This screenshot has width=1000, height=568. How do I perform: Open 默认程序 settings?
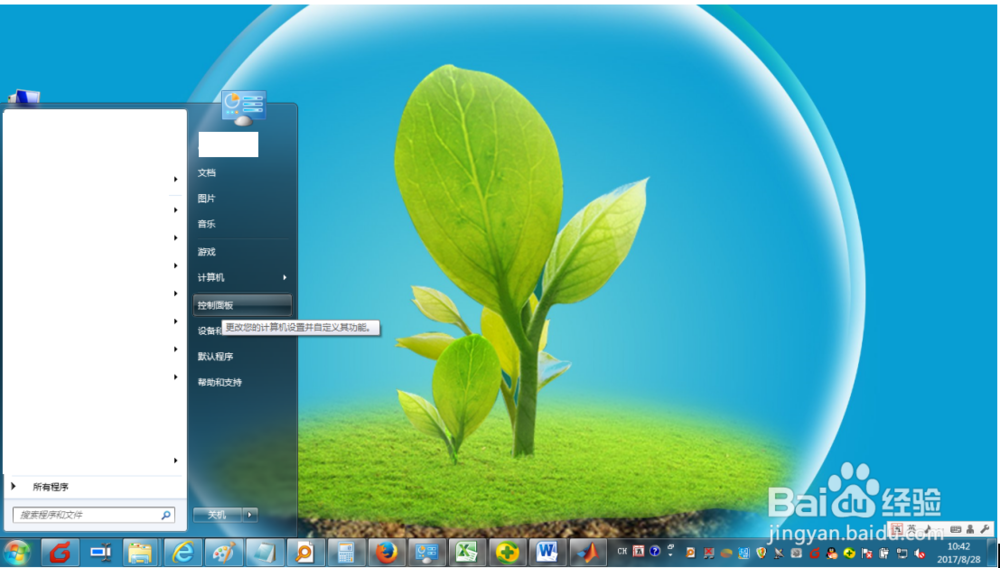216,356
